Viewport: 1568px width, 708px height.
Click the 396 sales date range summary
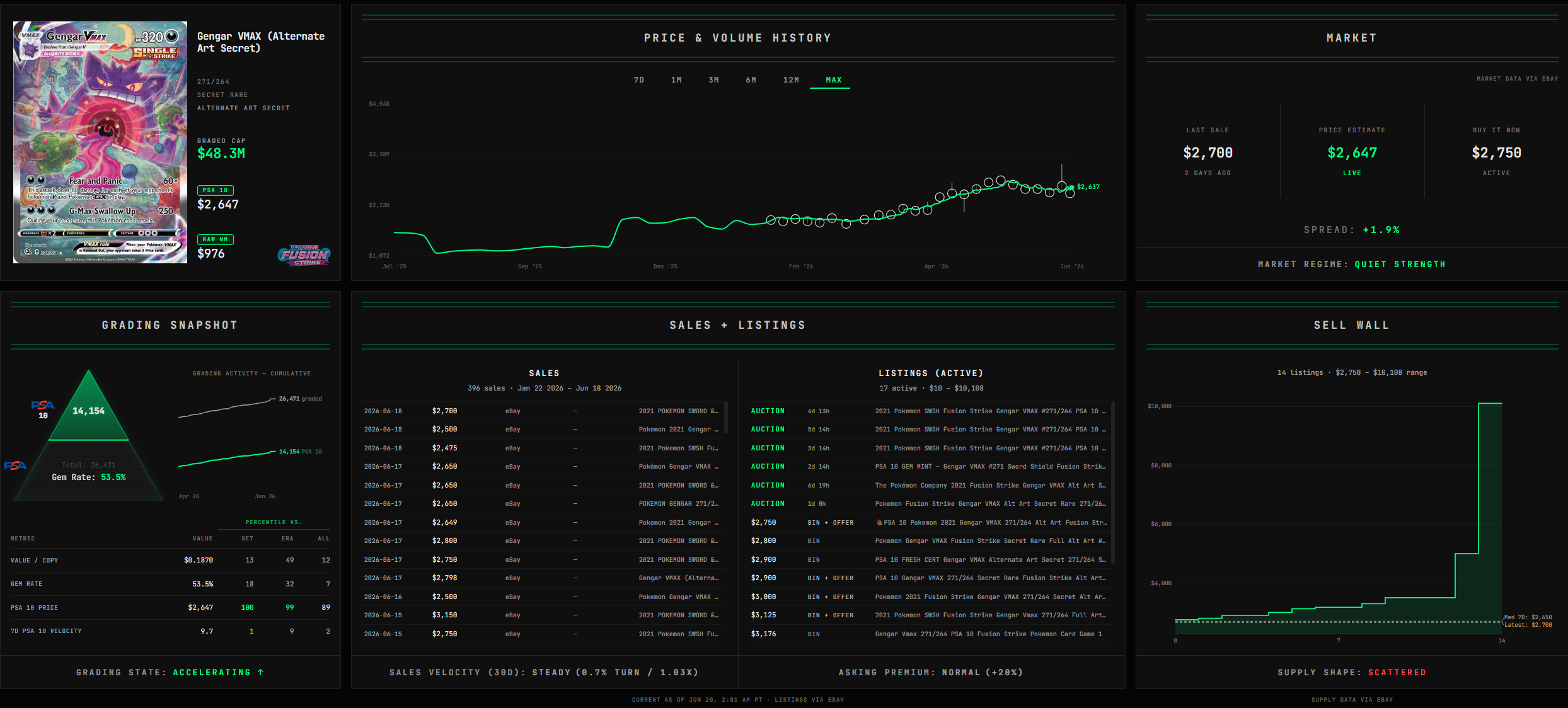pyautogui.click(x=545, y=389)
